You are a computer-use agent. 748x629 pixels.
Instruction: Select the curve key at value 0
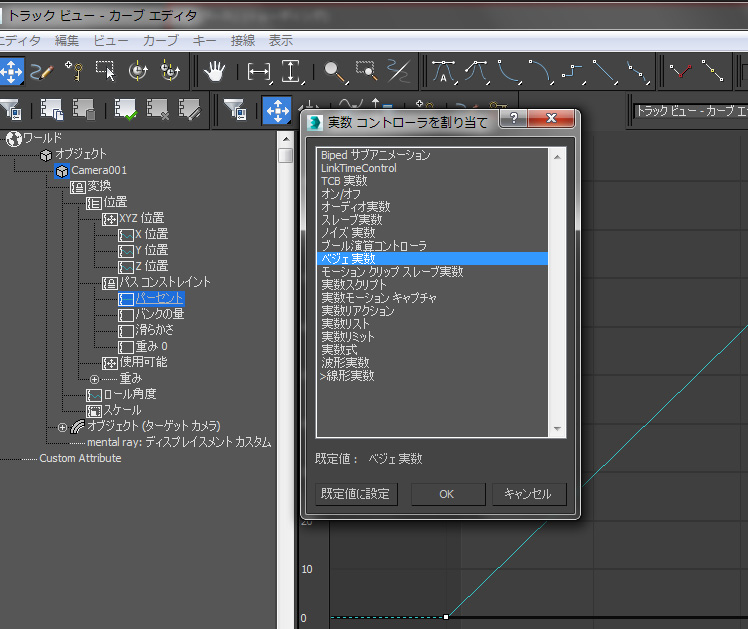tap(446, 617)
